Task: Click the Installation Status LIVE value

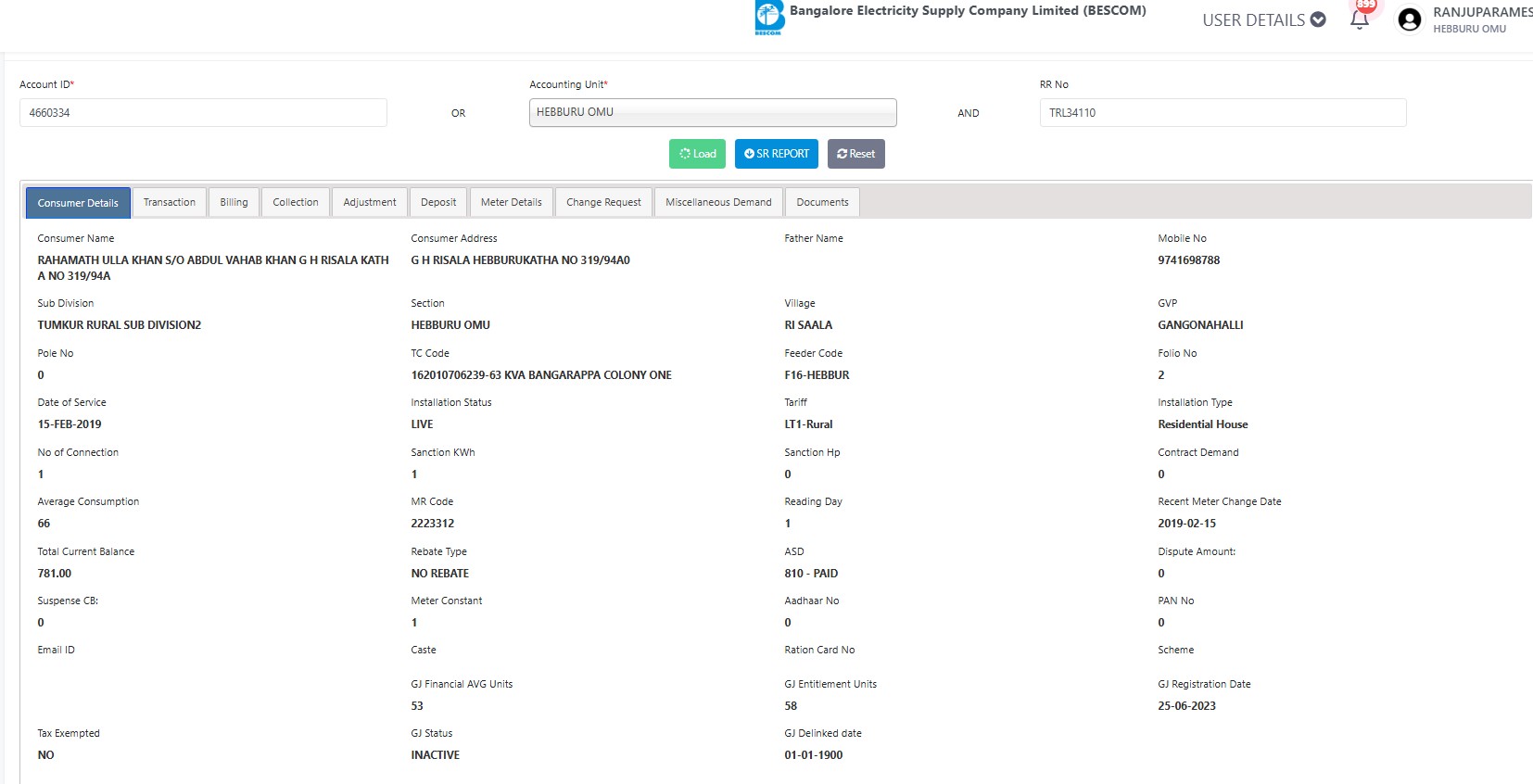Action: 422,424
